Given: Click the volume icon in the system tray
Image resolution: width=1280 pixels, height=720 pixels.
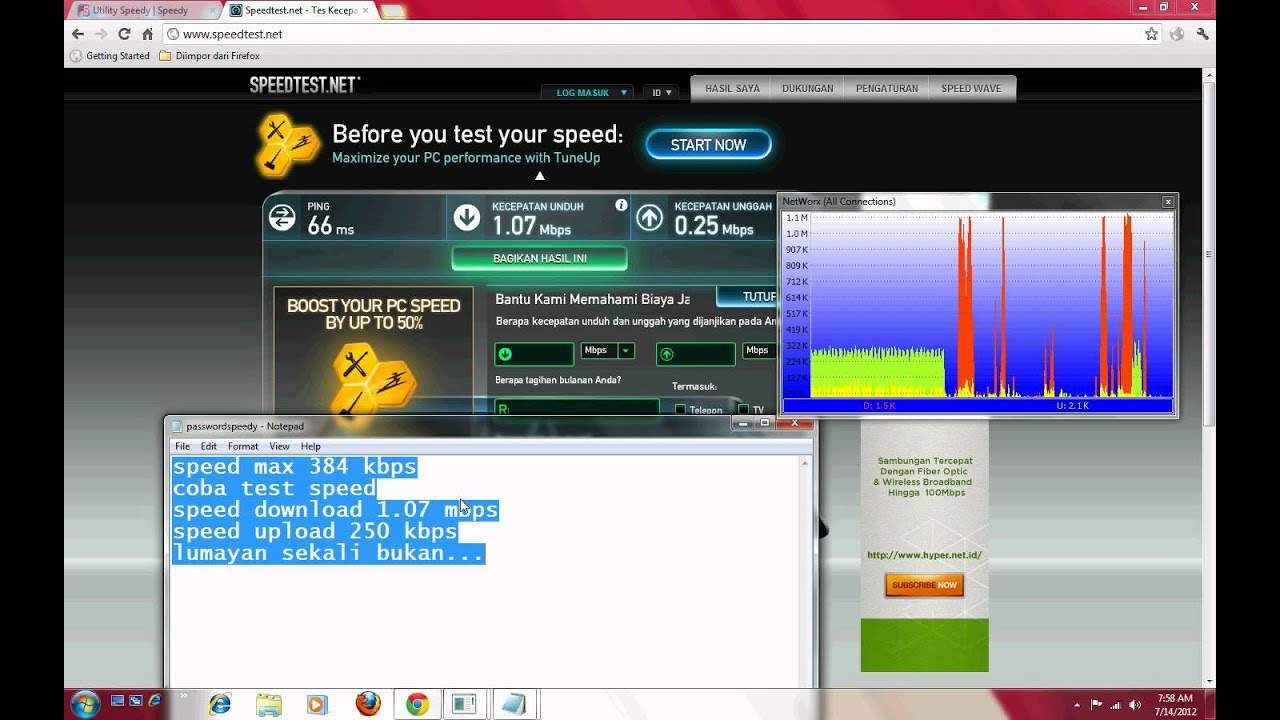Looking at the screenshot, I should click(x=1134, y=704).
